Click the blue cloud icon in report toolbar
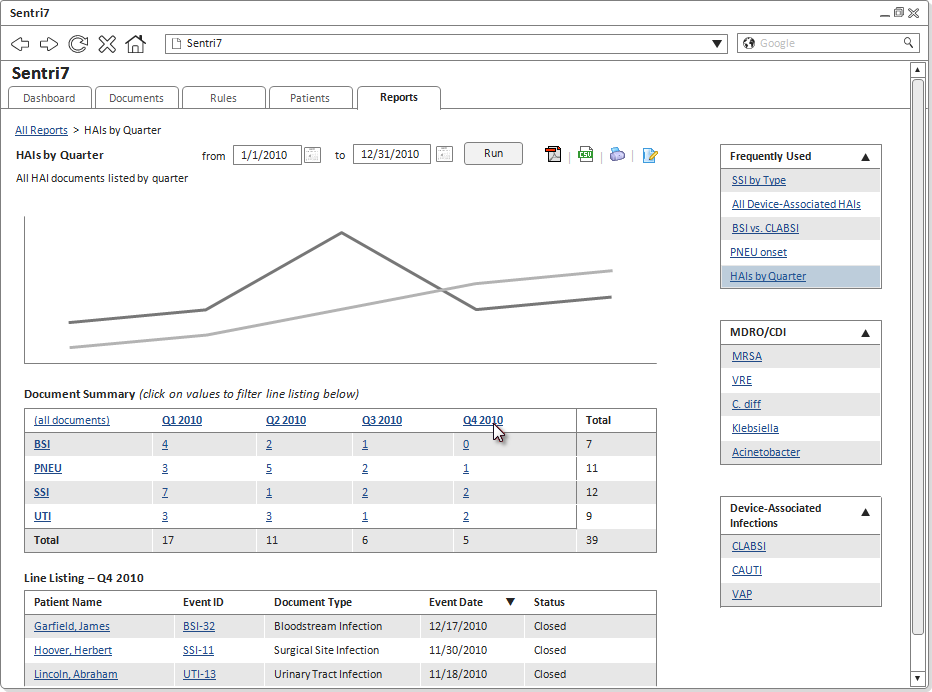 [x=618, y=155]
